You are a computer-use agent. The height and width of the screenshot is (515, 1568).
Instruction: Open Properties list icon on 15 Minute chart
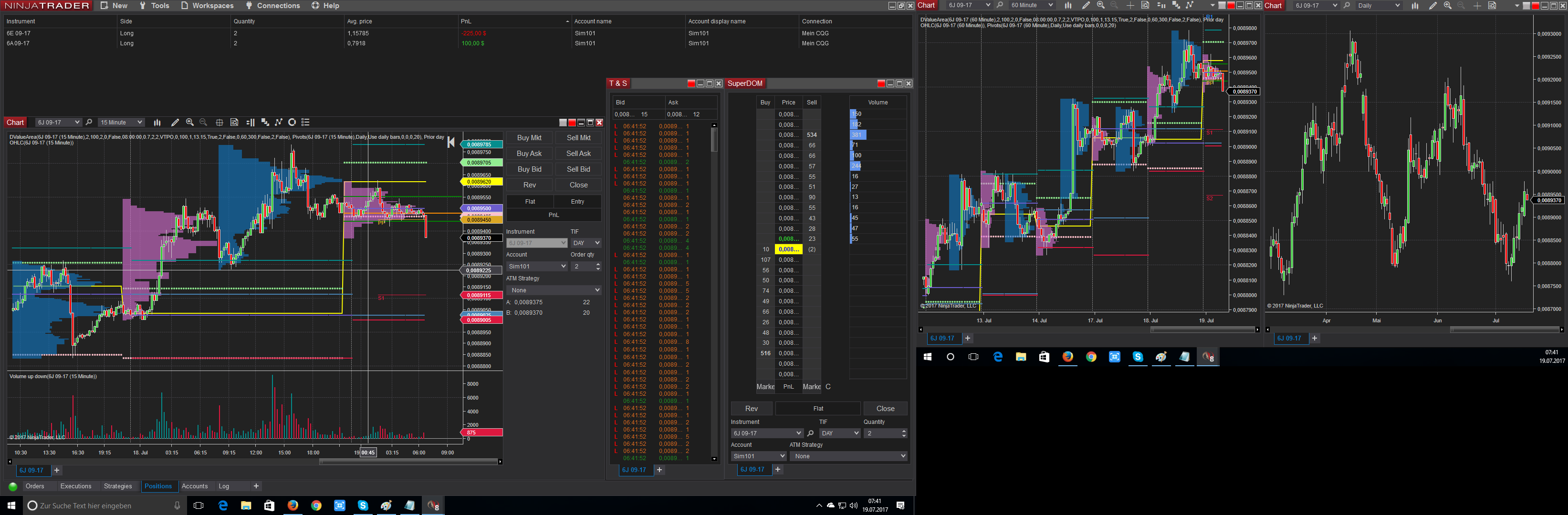pos(305,122)
